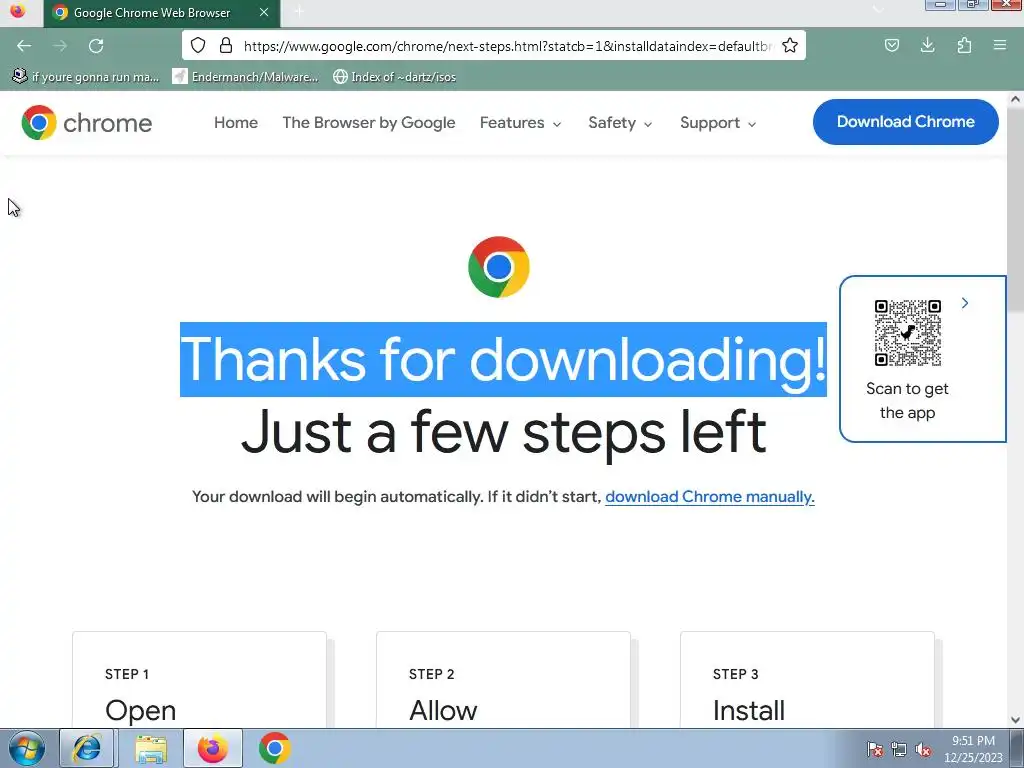Image resolution: width=1024 pixels, height=768 pixels.
Task: Click the STEP 2 Allow card
Action: 504,679
